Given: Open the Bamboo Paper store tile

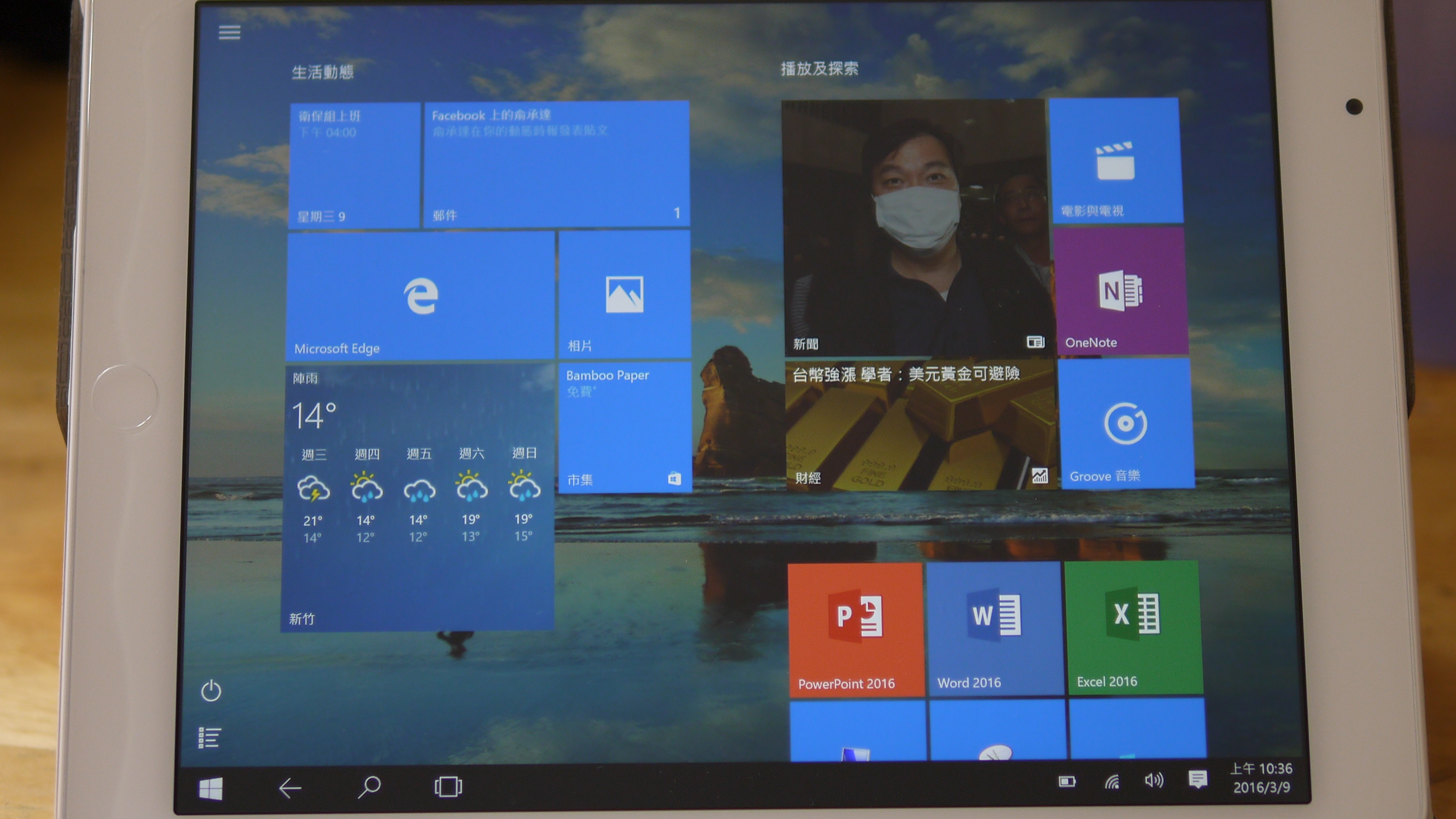Looking at the screenshot, I should [625, 427].
